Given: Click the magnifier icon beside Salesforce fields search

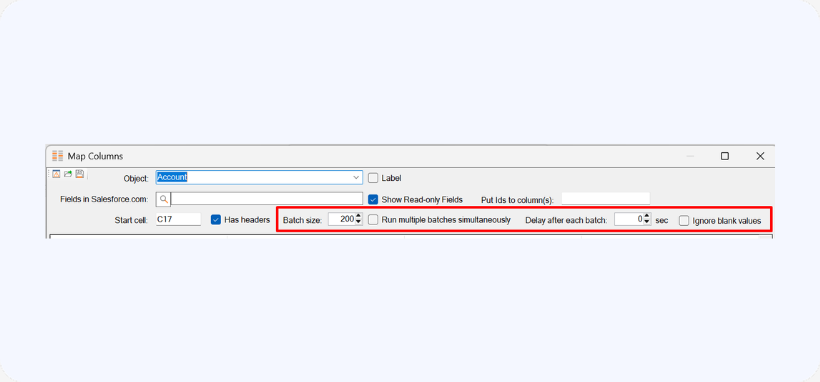Looking at the screenshot, I should [163, 199].
